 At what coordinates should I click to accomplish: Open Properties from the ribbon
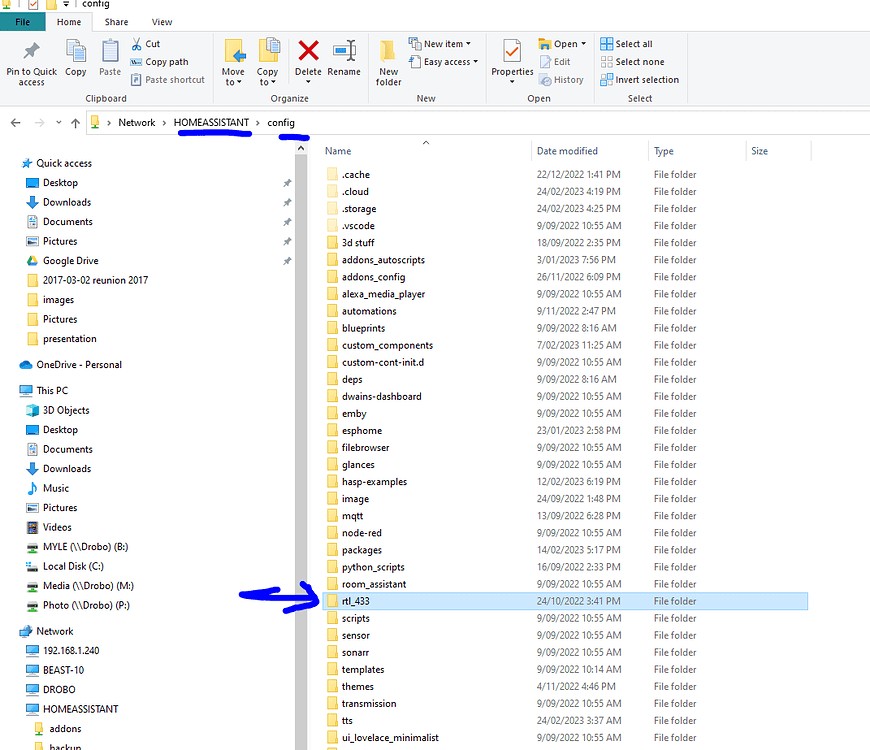511,60
